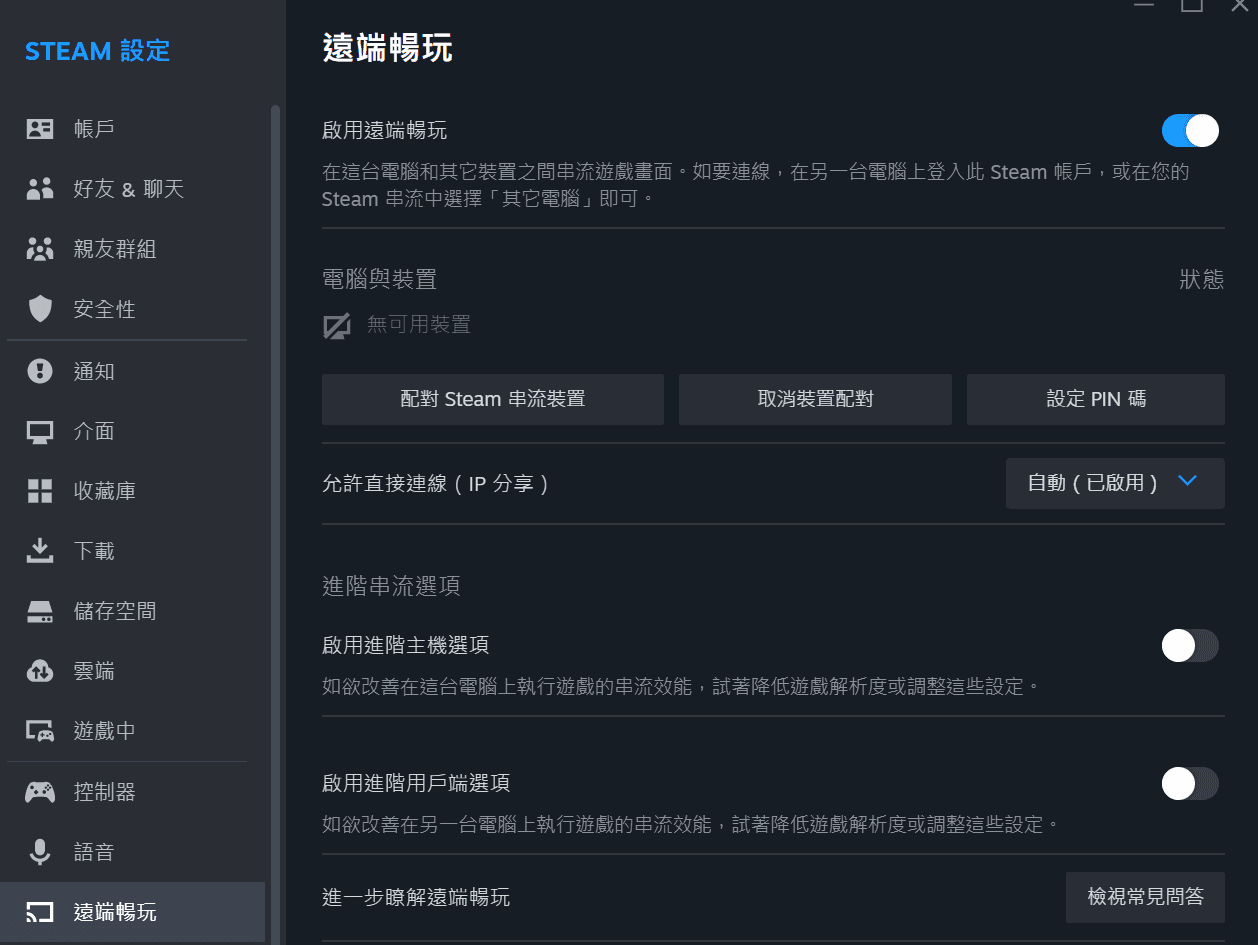The width and height of the screenshot is (1258, 945).
Task: Click the 狀態 column header
Action: pyautogui.click(x=1202, y=279)
